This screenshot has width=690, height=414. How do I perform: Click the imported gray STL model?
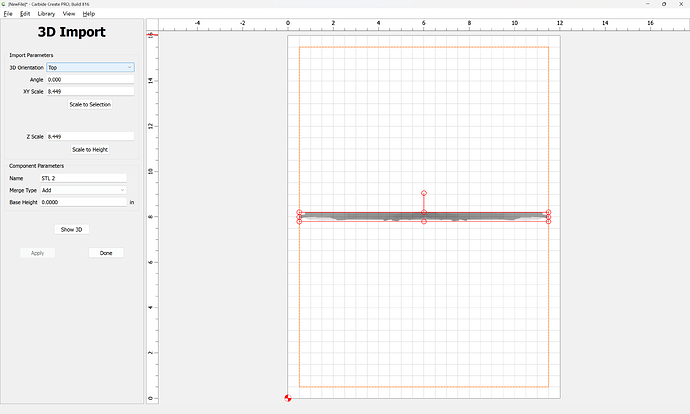coord(424,217)
